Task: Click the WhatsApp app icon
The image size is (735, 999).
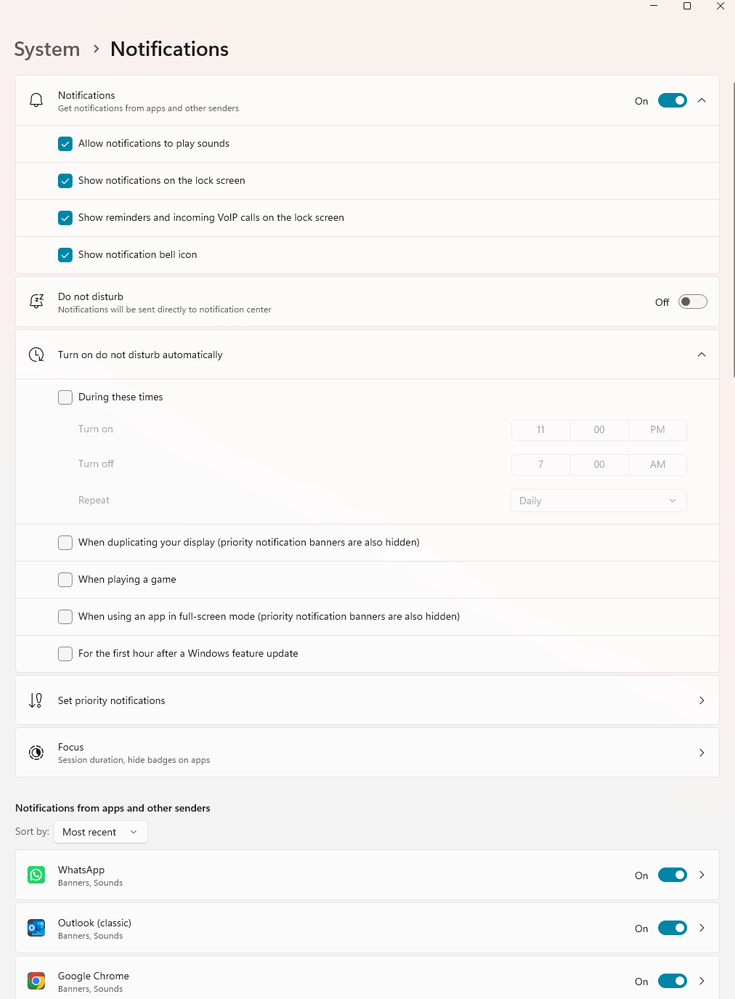Action: click(37, 875)
